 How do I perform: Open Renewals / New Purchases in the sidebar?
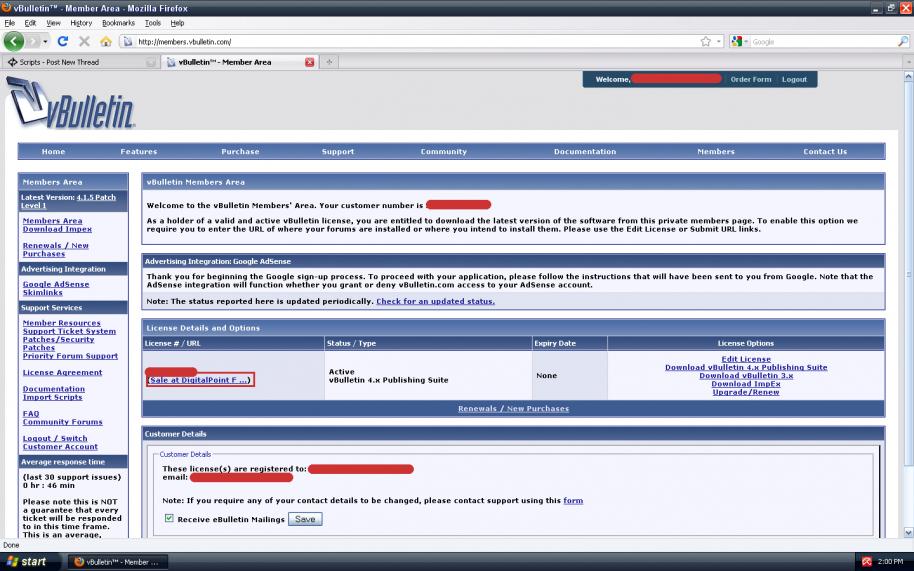coord(55,249)
